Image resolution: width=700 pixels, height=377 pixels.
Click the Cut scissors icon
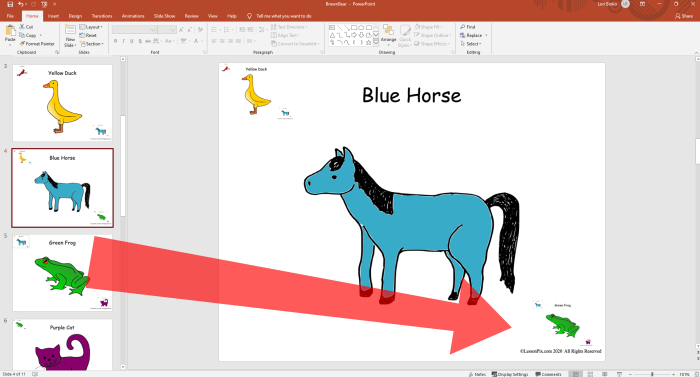(22, 27)
